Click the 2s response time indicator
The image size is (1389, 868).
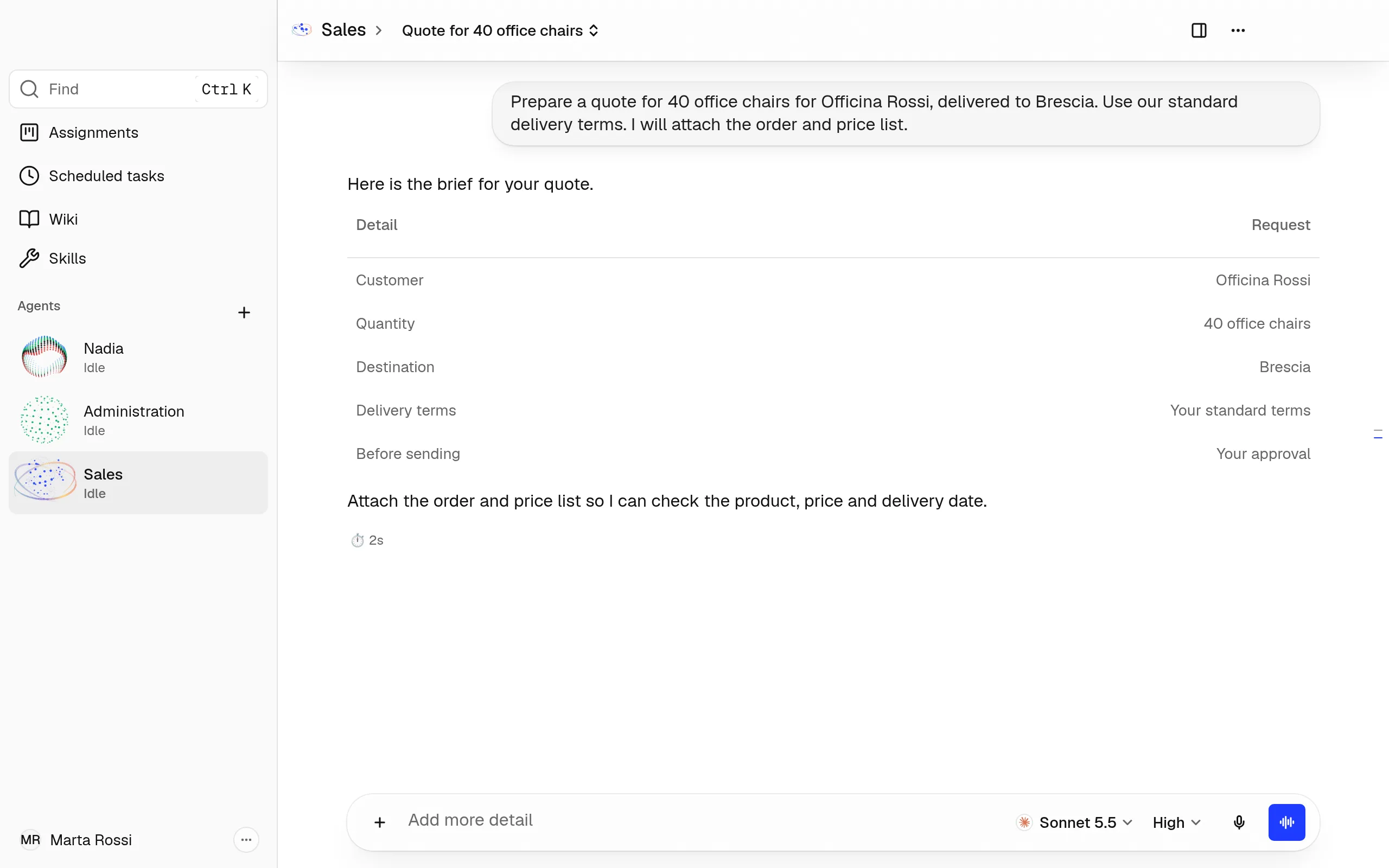(367, 540)
